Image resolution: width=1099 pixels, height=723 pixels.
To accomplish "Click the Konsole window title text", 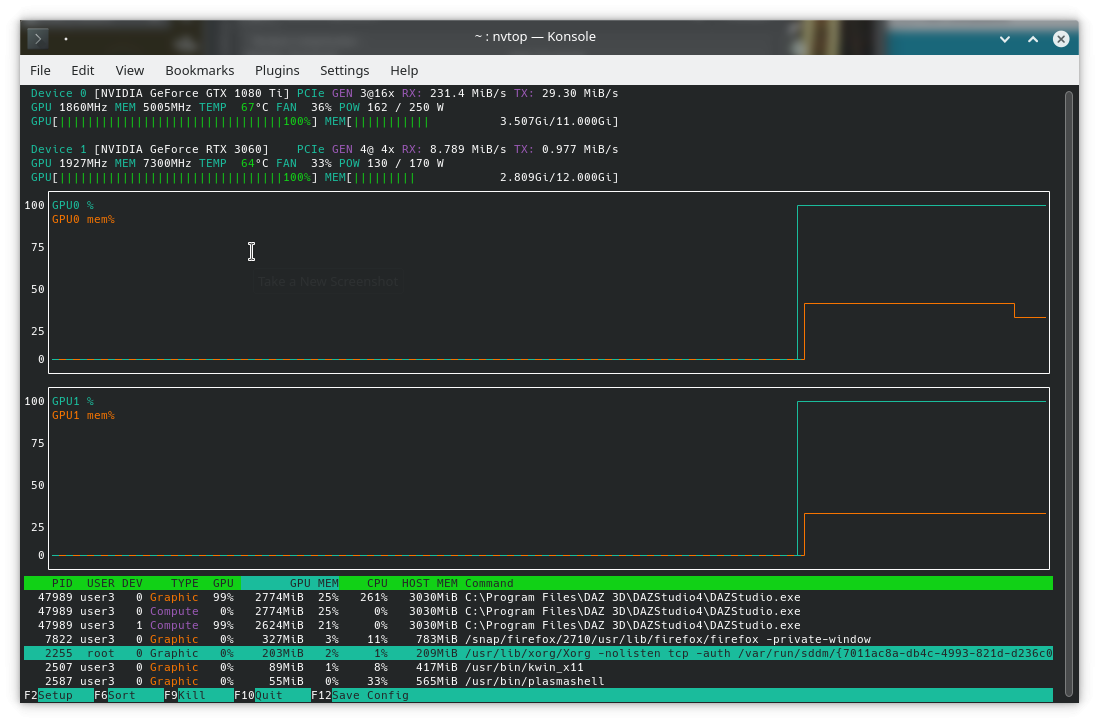I will point(535,36).
